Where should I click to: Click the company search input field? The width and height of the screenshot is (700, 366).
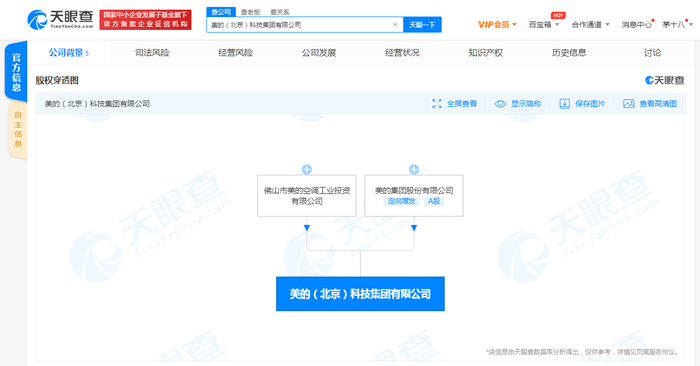coord(299,25)
